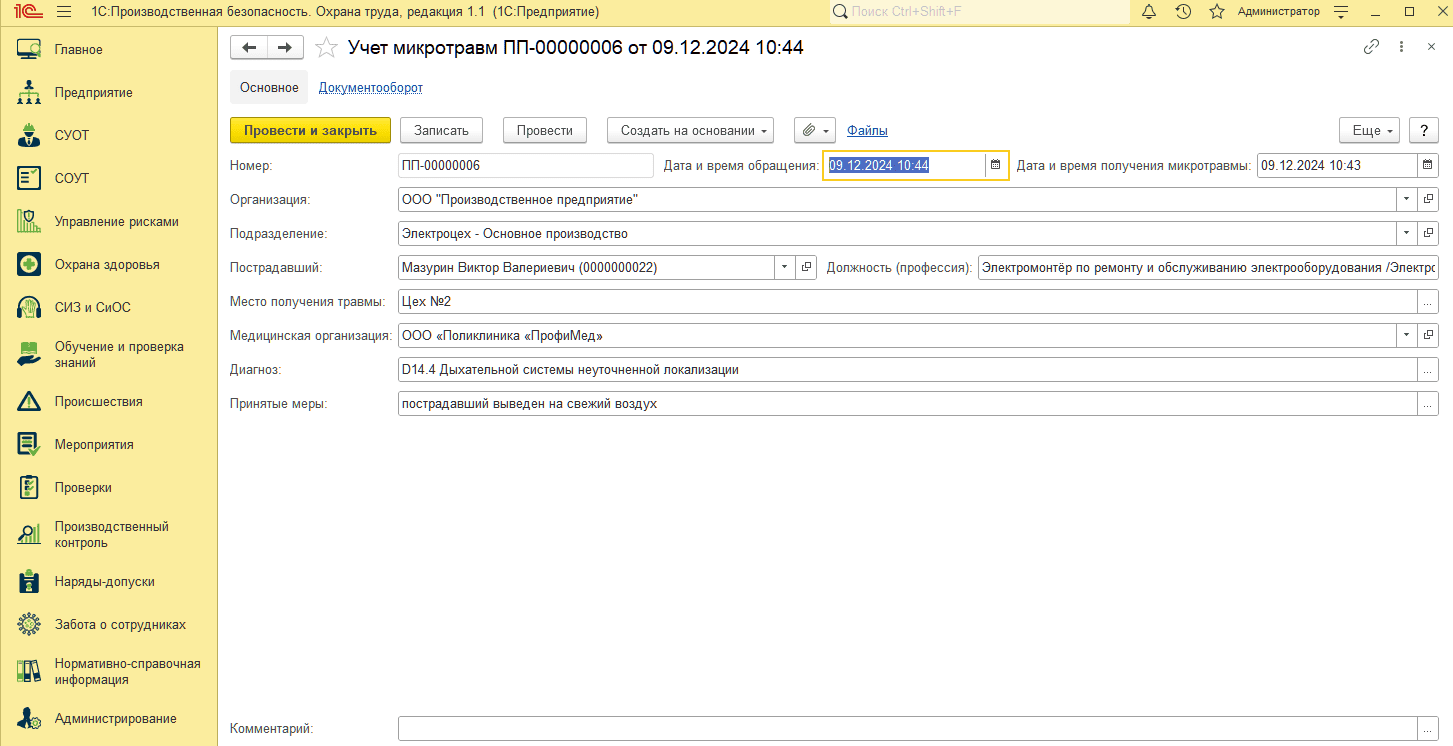Screen dimensions: 1453x746
Task: Open the Главное section icon
Action: point(29,49)
